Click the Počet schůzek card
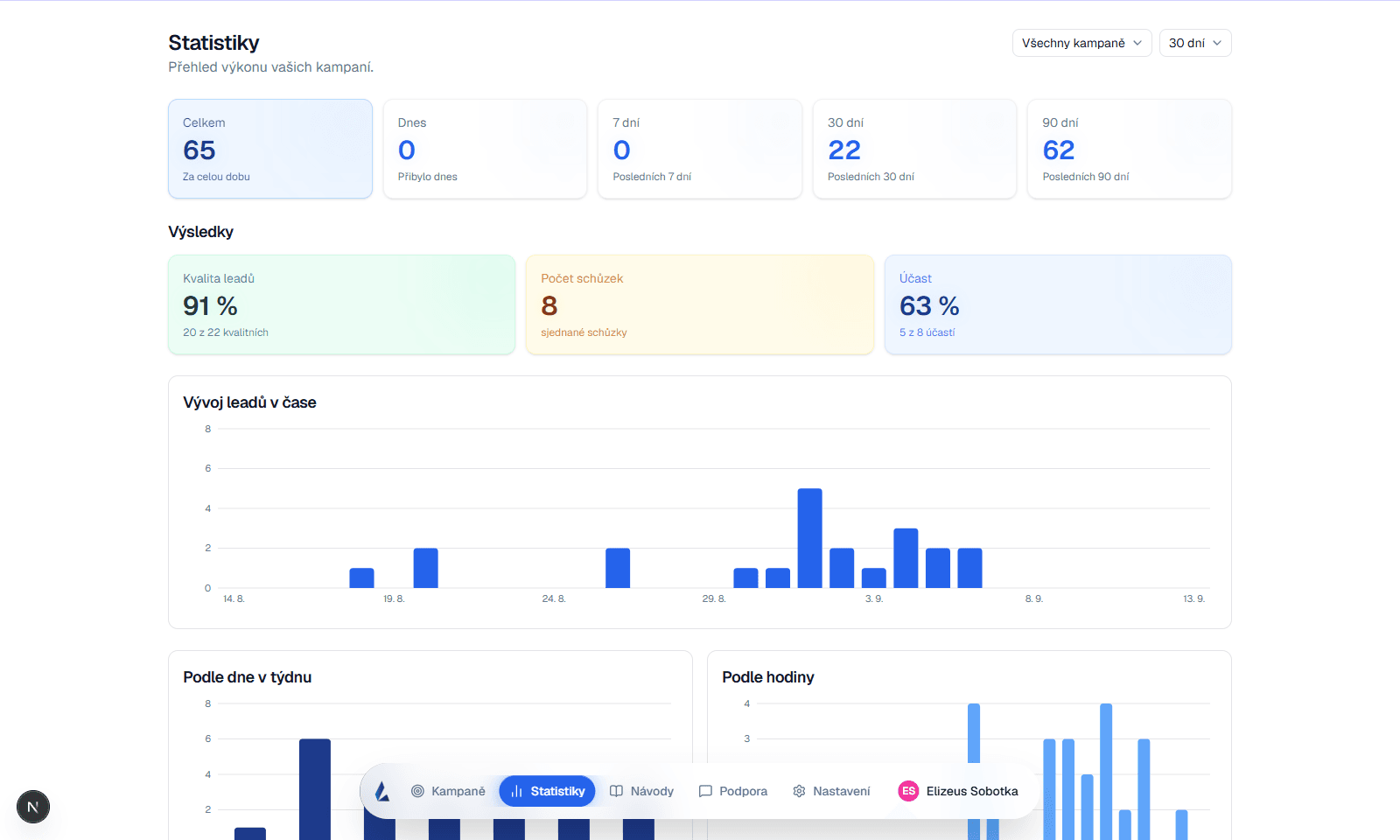The height and width of the screenshot is (840, 1400). (700, 304)
